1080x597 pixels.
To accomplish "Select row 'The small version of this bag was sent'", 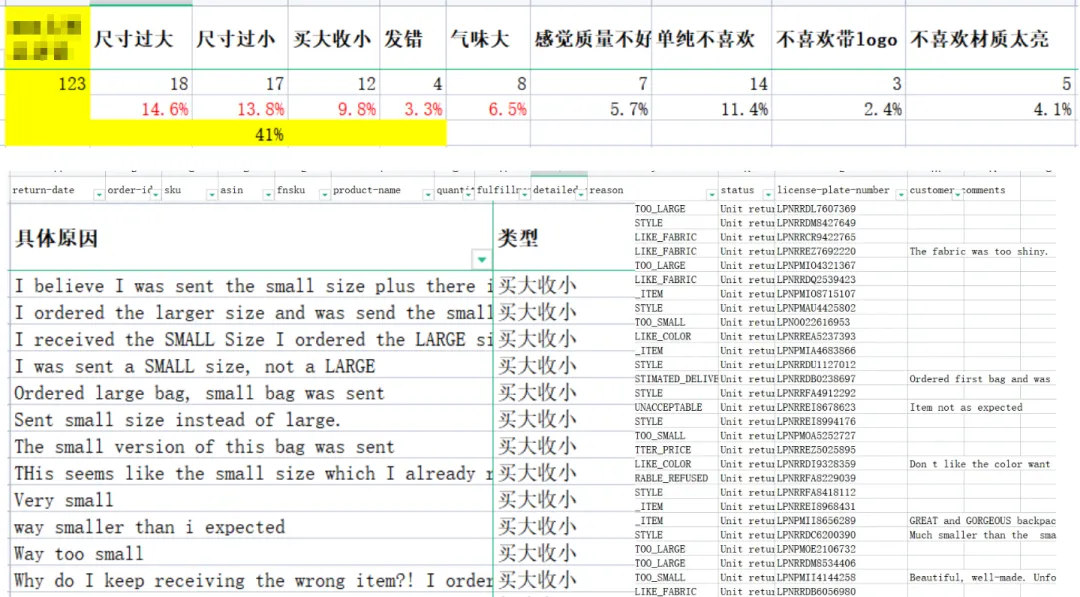I will point(251,447).
